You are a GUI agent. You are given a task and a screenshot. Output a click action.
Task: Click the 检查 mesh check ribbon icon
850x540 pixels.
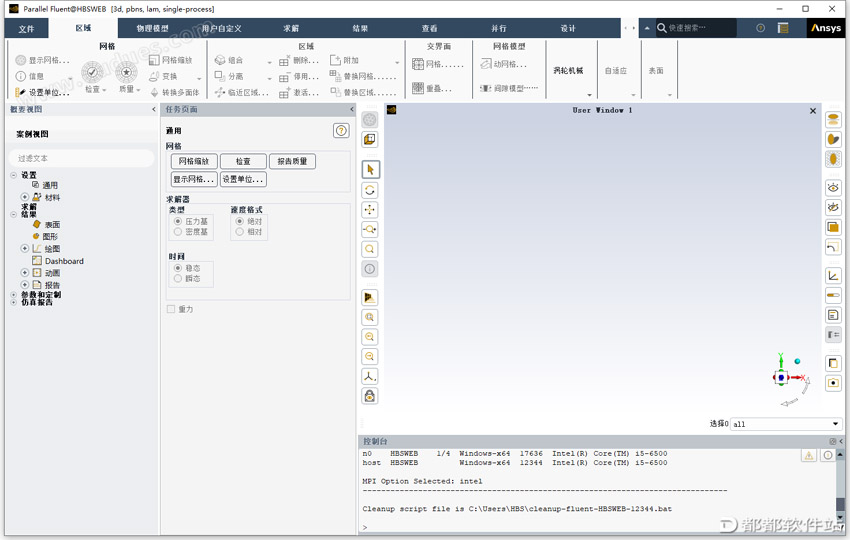click(x=92, y=72)
